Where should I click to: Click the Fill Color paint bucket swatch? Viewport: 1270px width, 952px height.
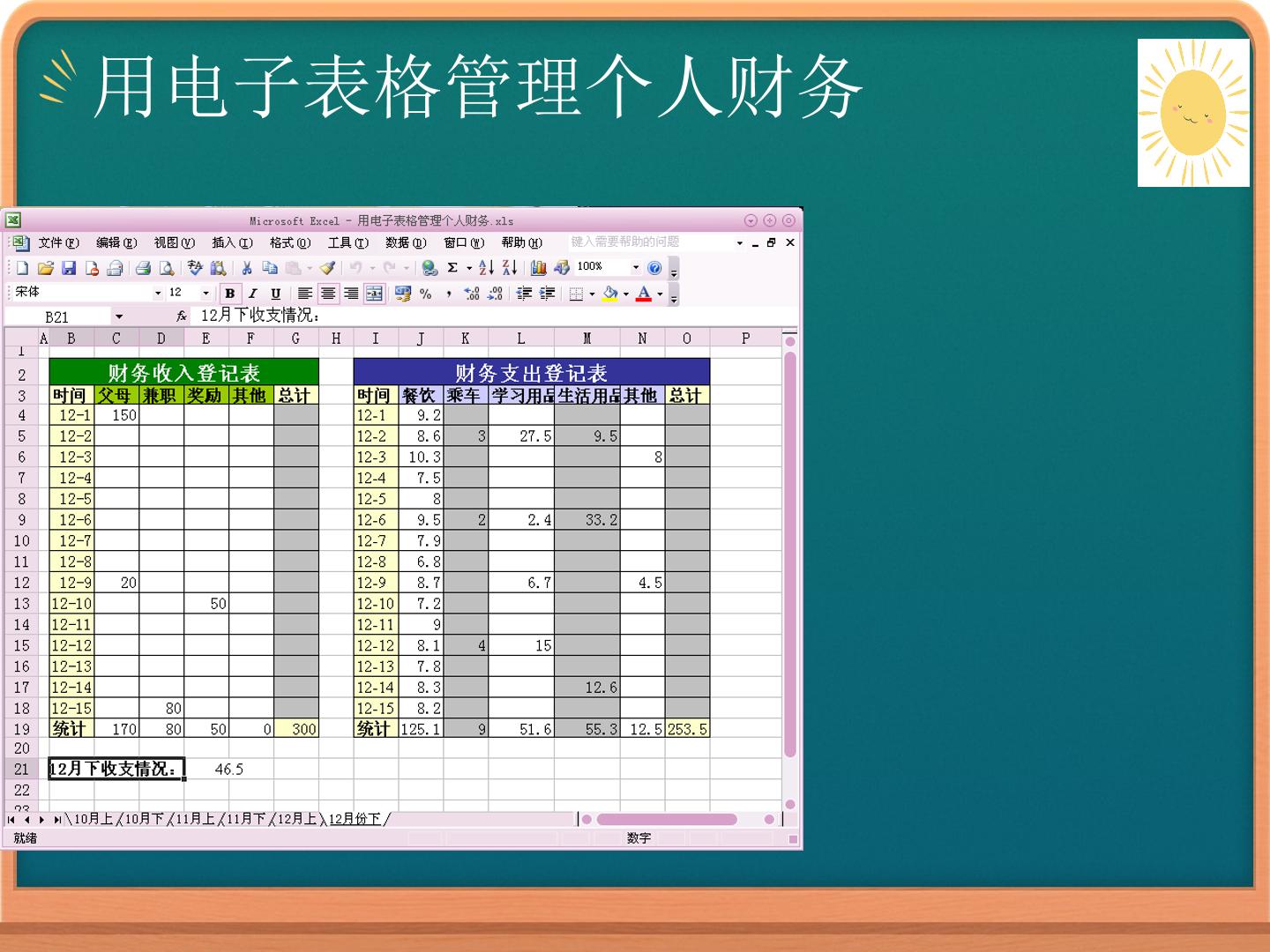click(x=610, y=294)
